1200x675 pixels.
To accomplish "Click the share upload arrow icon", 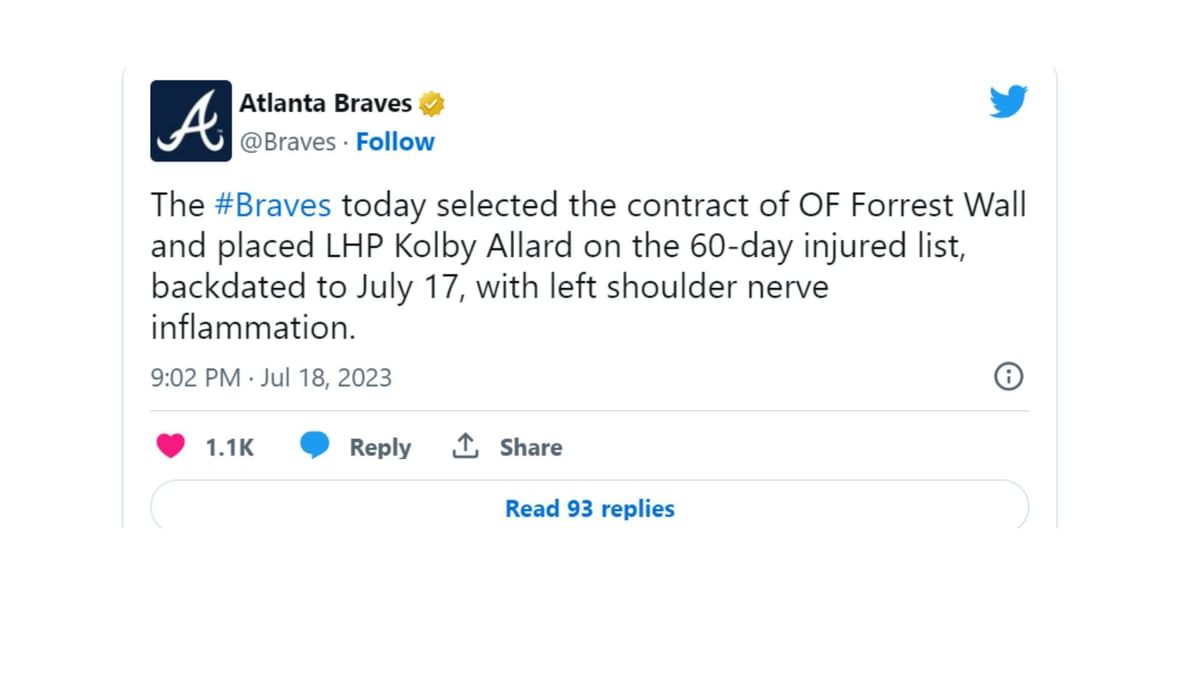I will [465, 446].
